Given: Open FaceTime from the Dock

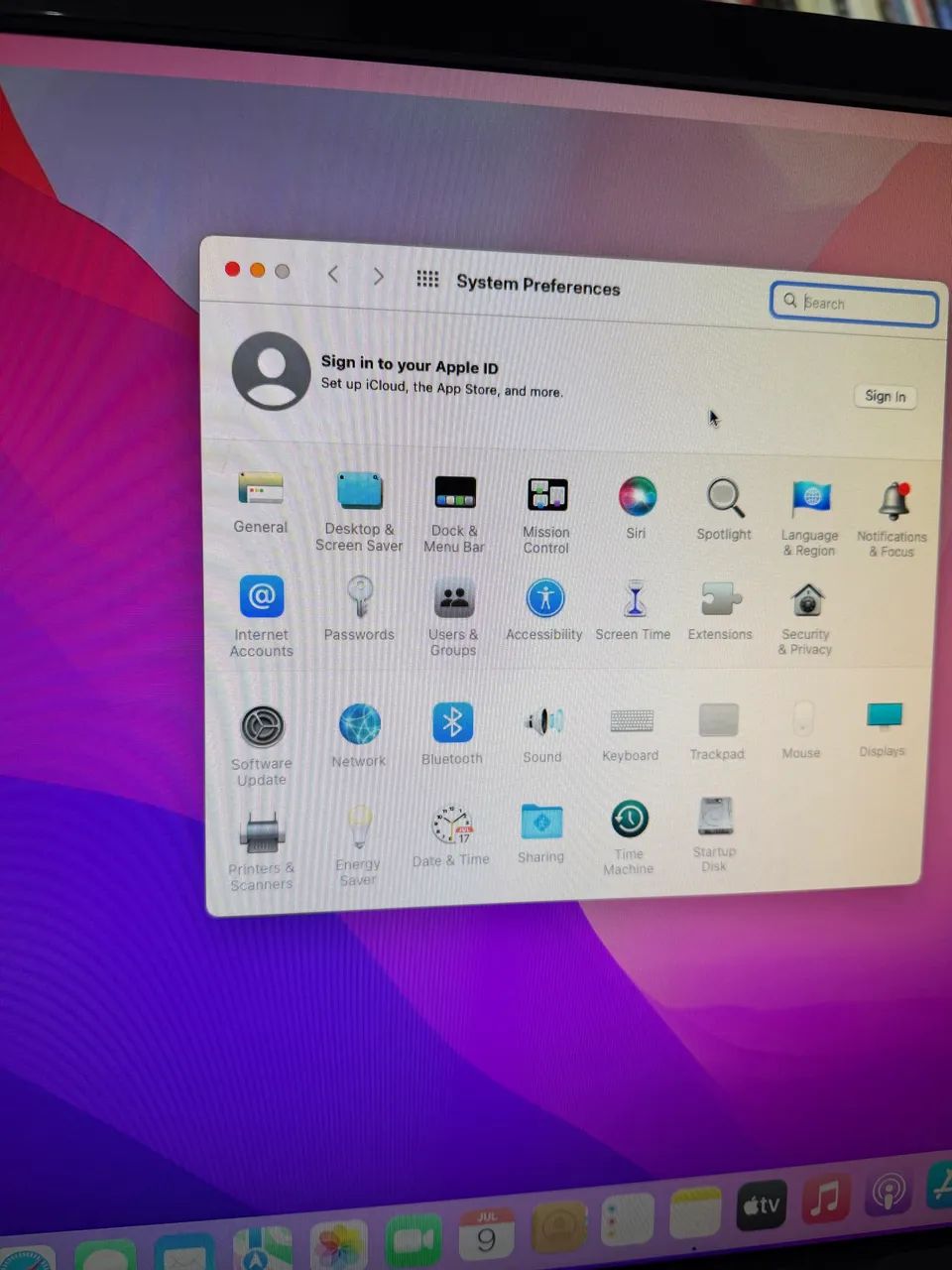Looking at the screenshot, I should coord(414,1241).
